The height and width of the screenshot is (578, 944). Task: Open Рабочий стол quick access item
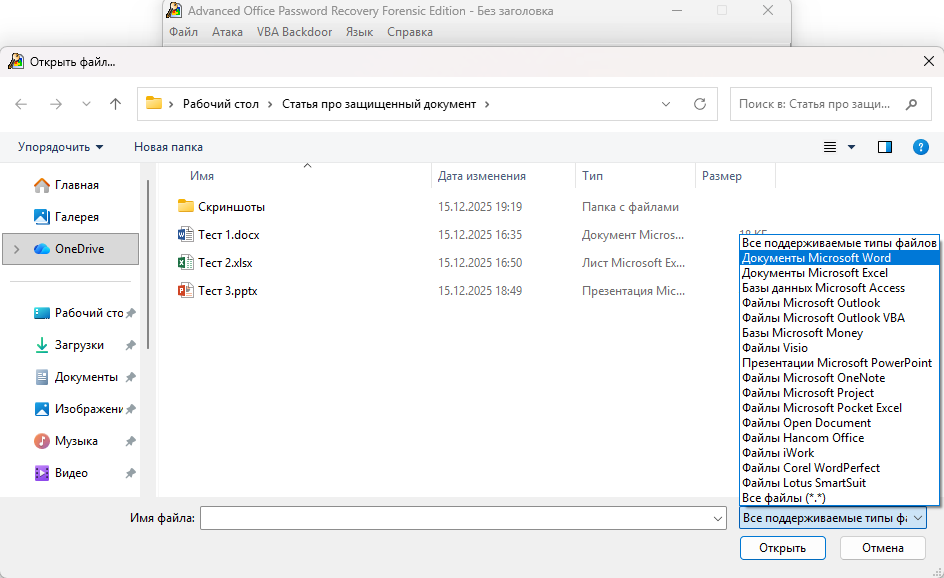coord(84,313)
